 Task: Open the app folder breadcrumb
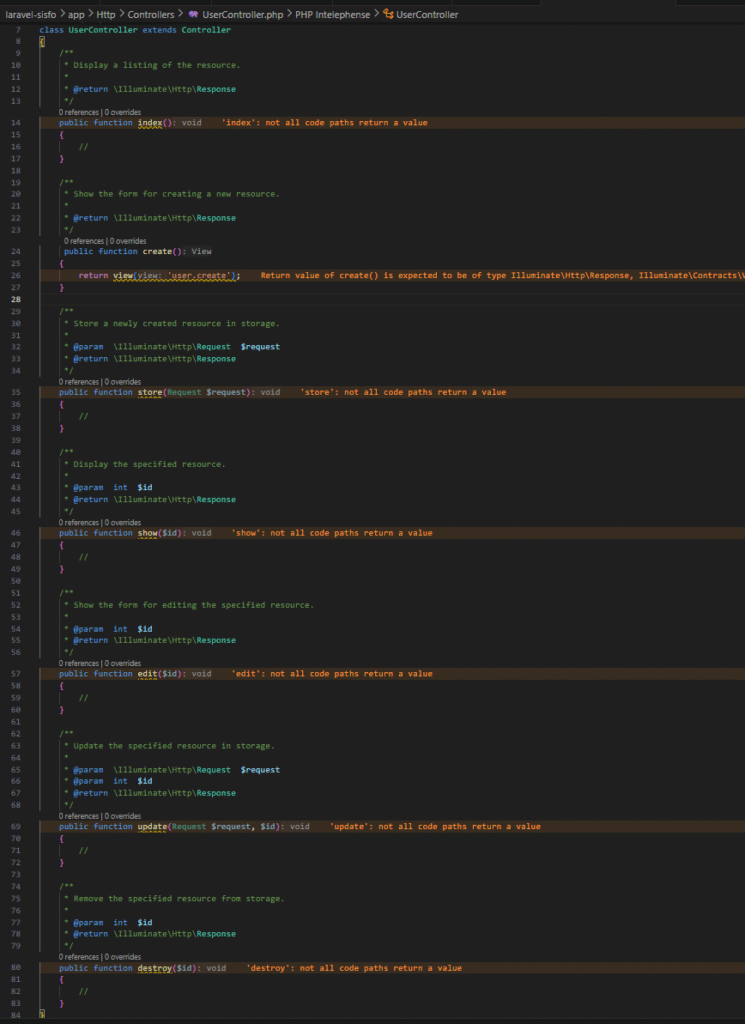tap(76, 15)
